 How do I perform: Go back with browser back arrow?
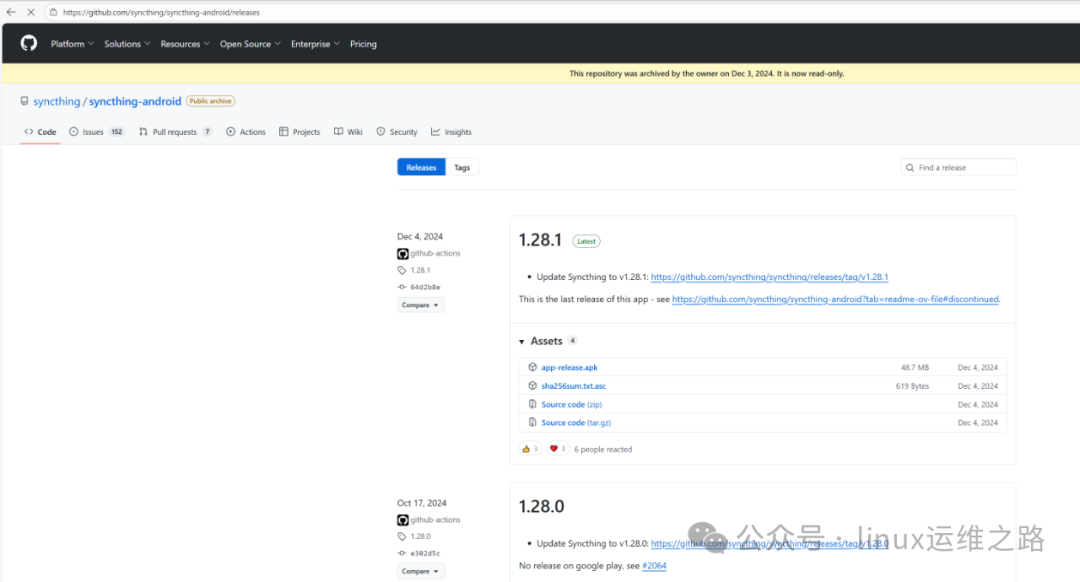11,12
